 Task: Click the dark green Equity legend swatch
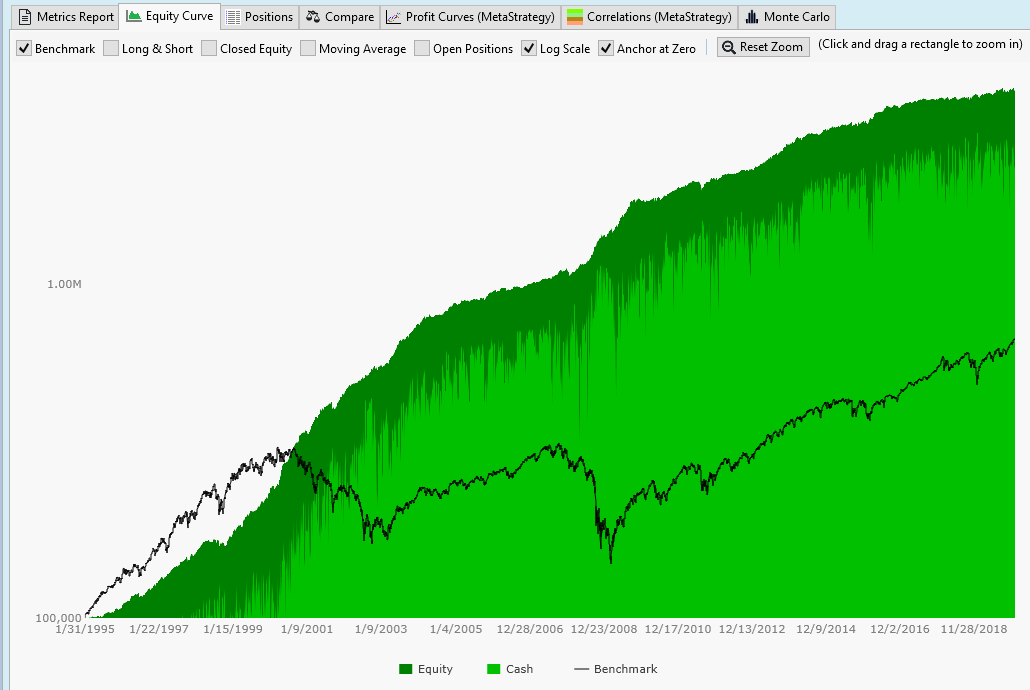pos(405,669)
